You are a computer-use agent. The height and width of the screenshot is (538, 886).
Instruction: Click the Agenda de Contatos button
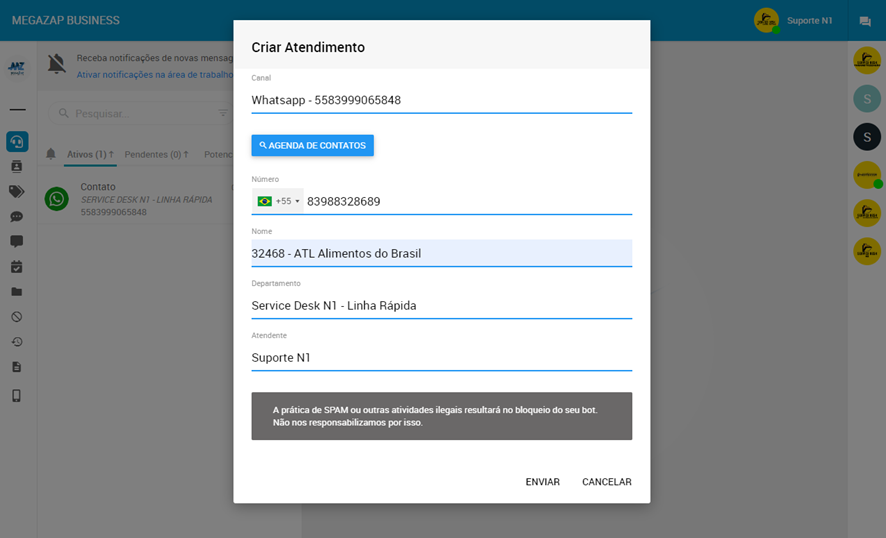coord(312,146)
